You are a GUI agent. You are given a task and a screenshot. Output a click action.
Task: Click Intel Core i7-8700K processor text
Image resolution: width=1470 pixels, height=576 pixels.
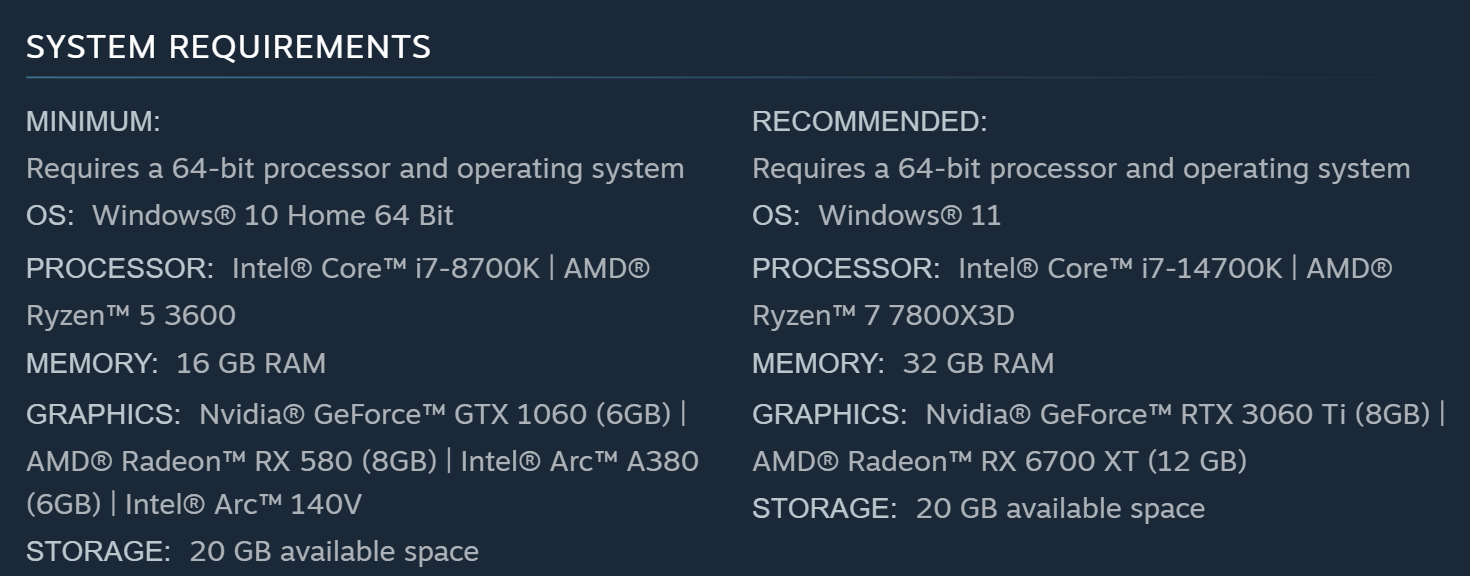(x=385, y=268)
